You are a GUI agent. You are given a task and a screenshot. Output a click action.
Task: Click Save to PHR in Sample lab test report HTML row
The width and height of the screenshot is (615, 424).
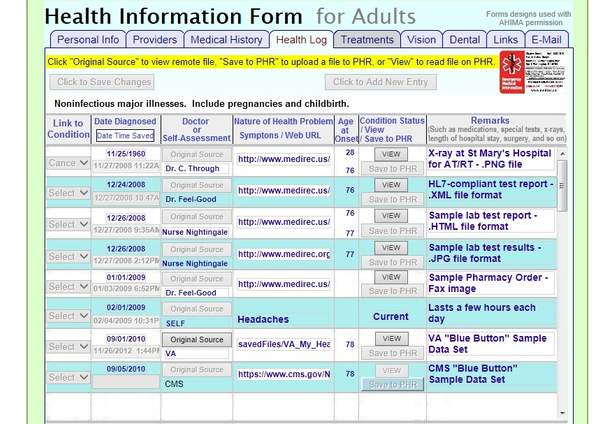coord(393,231)
